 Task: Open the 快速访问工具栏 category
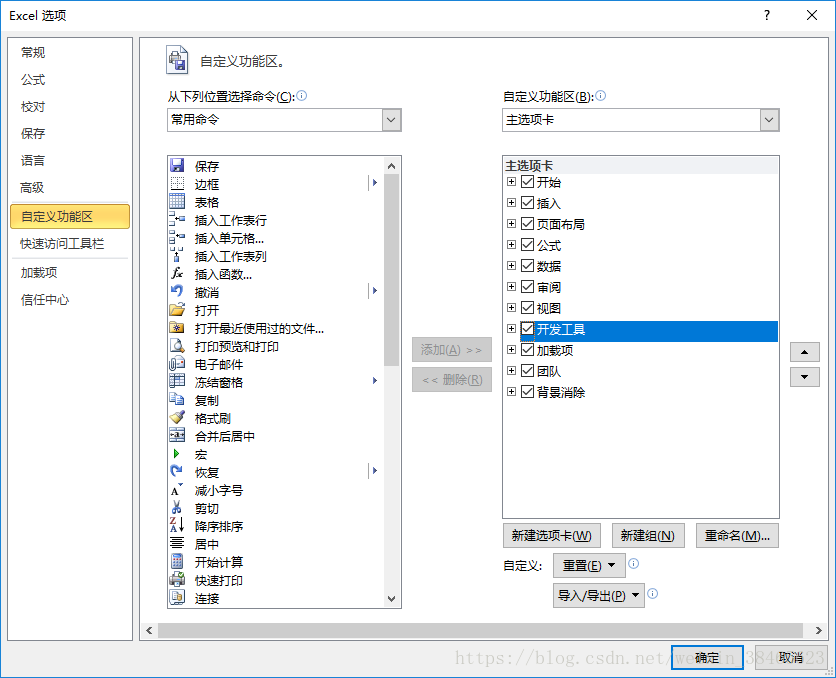coord(62,244)
